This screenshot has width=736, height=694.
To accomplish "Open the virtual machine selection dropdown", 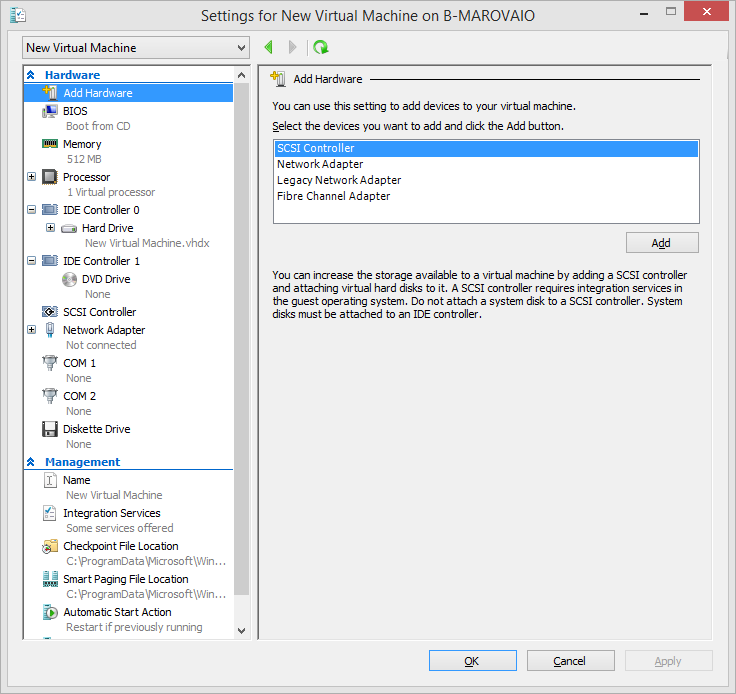I will tap(136, 48).
